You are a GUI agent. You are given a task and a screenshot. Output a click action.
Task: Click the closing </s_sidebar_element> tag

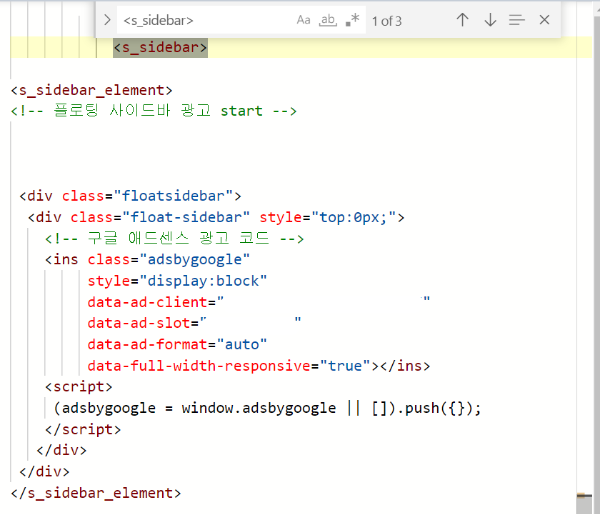coord(96,493)
